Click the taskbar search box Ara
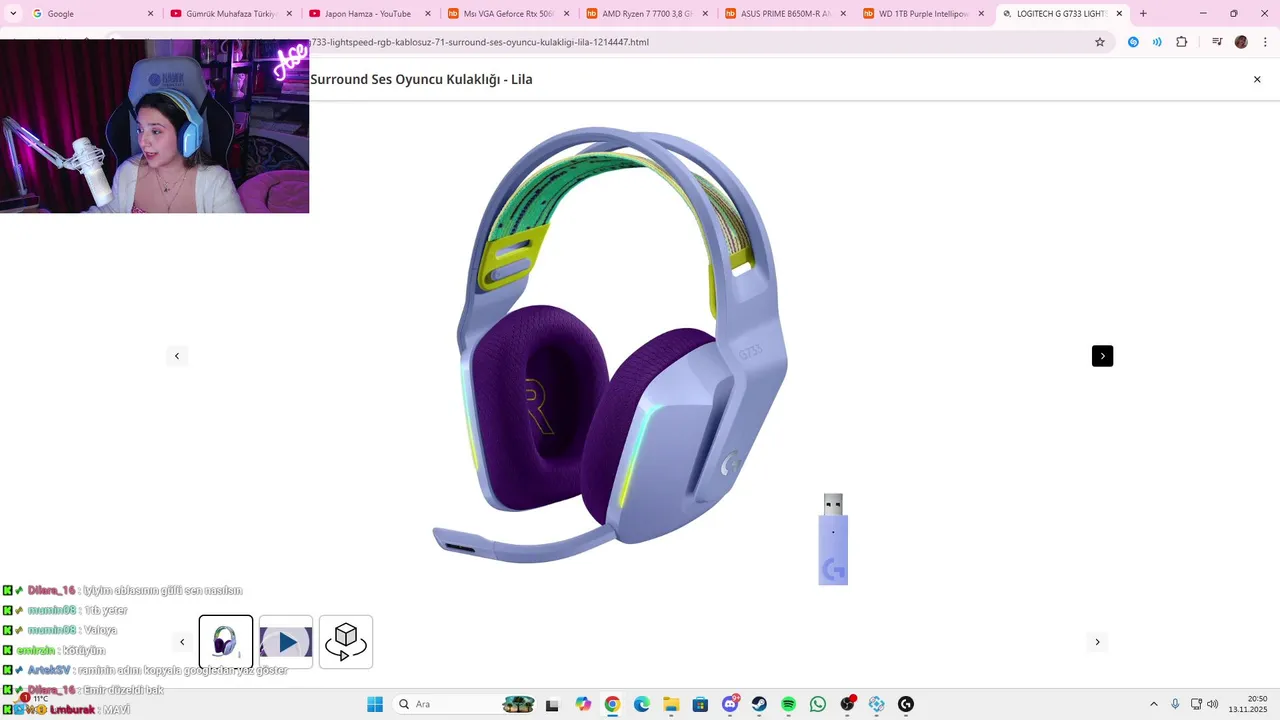This screenshot has height=720, width=1280. (x=465, y=704)
